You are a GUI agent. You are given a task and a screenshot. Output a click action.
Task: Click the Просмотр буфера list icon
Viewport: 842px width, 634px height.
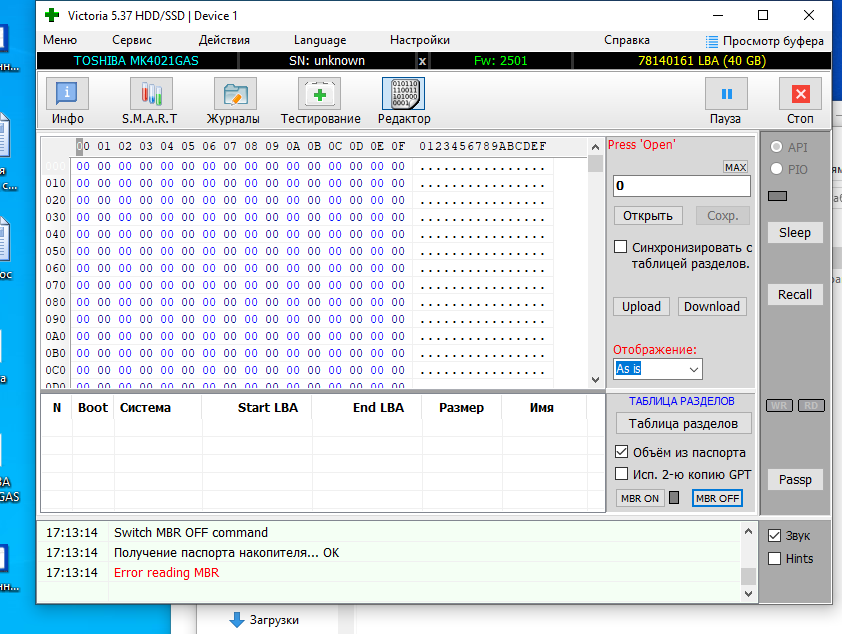(x=712, y=41)
